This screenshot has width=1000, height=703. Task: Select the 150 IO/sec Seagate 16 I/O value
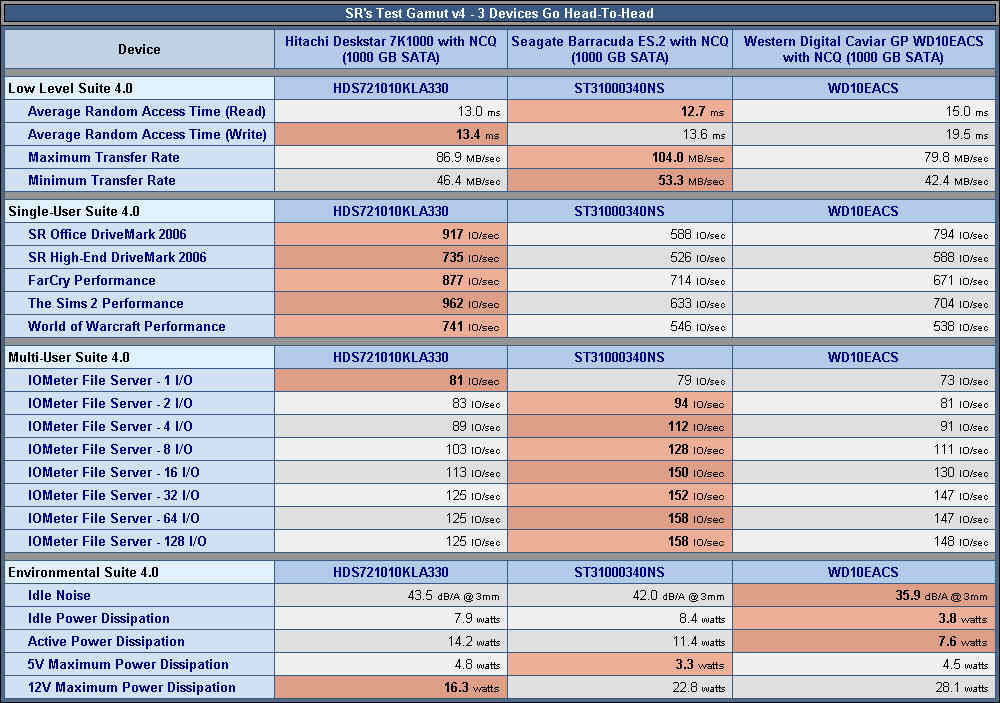coord(696,472)
